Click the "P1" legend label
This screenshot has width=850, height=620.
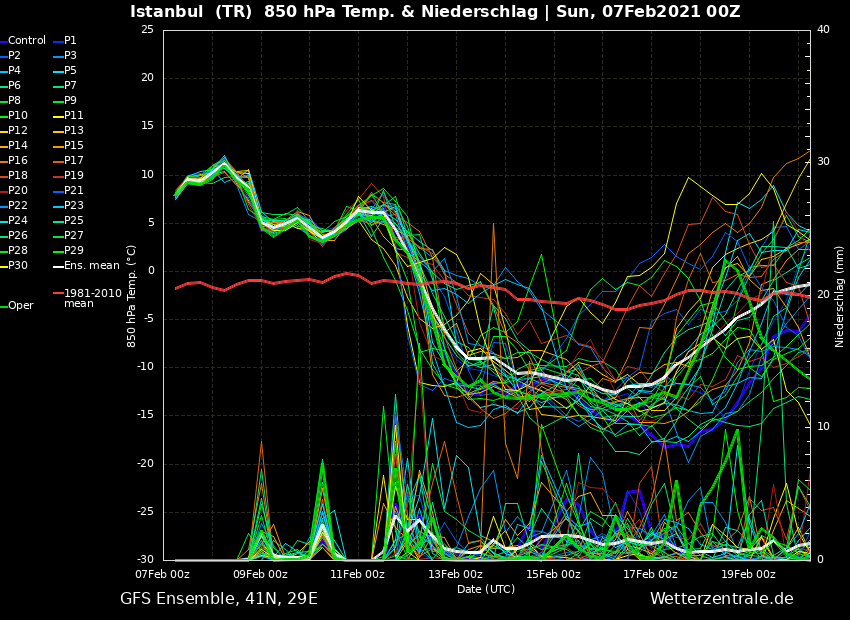click(70, 41)
